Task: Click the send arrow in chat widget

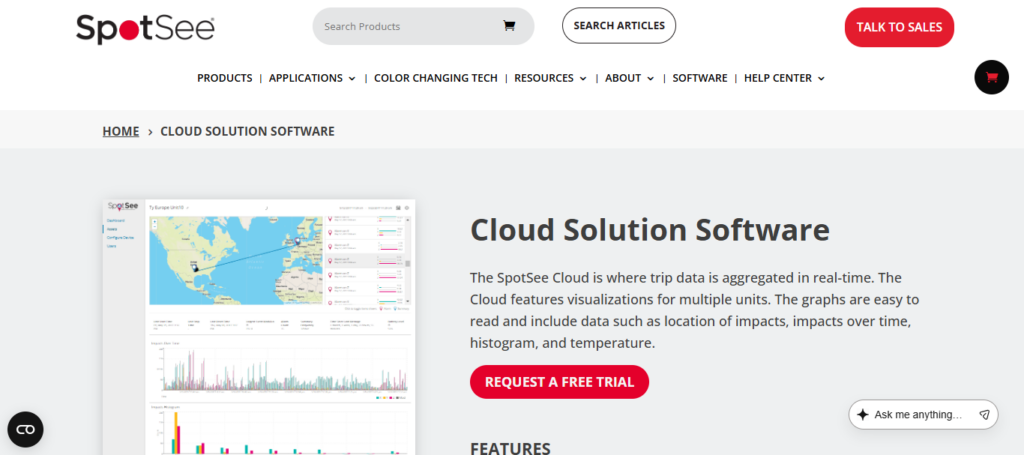Action: pyautogui.click(x=984, y=415)
